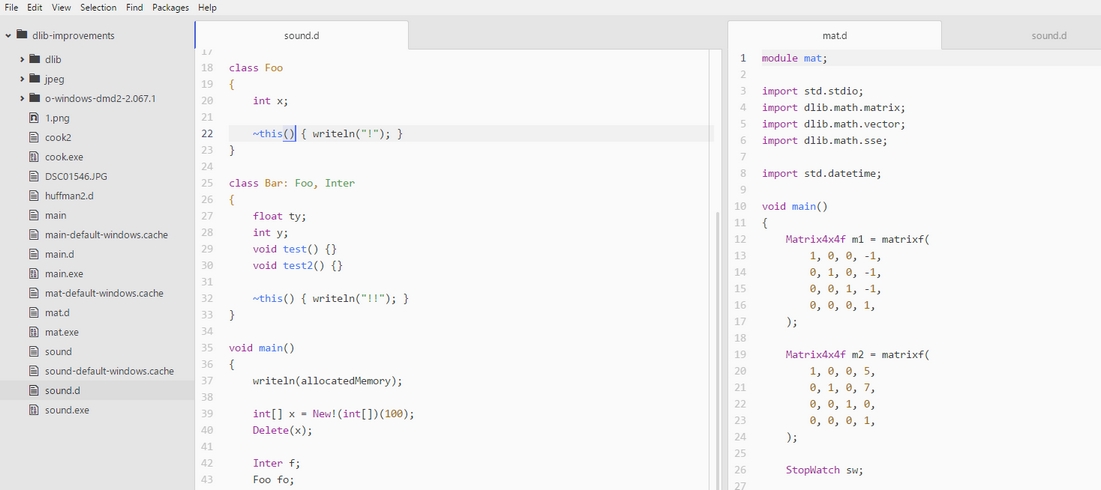
Task: Click line number 35 in sound.d gutter
Action: pyautogui.click(x=206, y=347)
